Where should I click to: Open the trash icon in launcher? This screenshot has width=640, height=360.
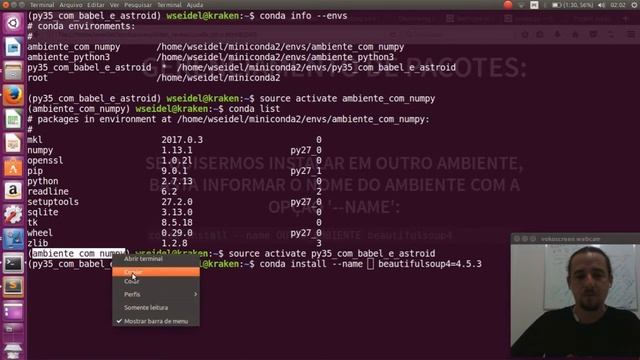pyautogui.click(x=13, y=350)
